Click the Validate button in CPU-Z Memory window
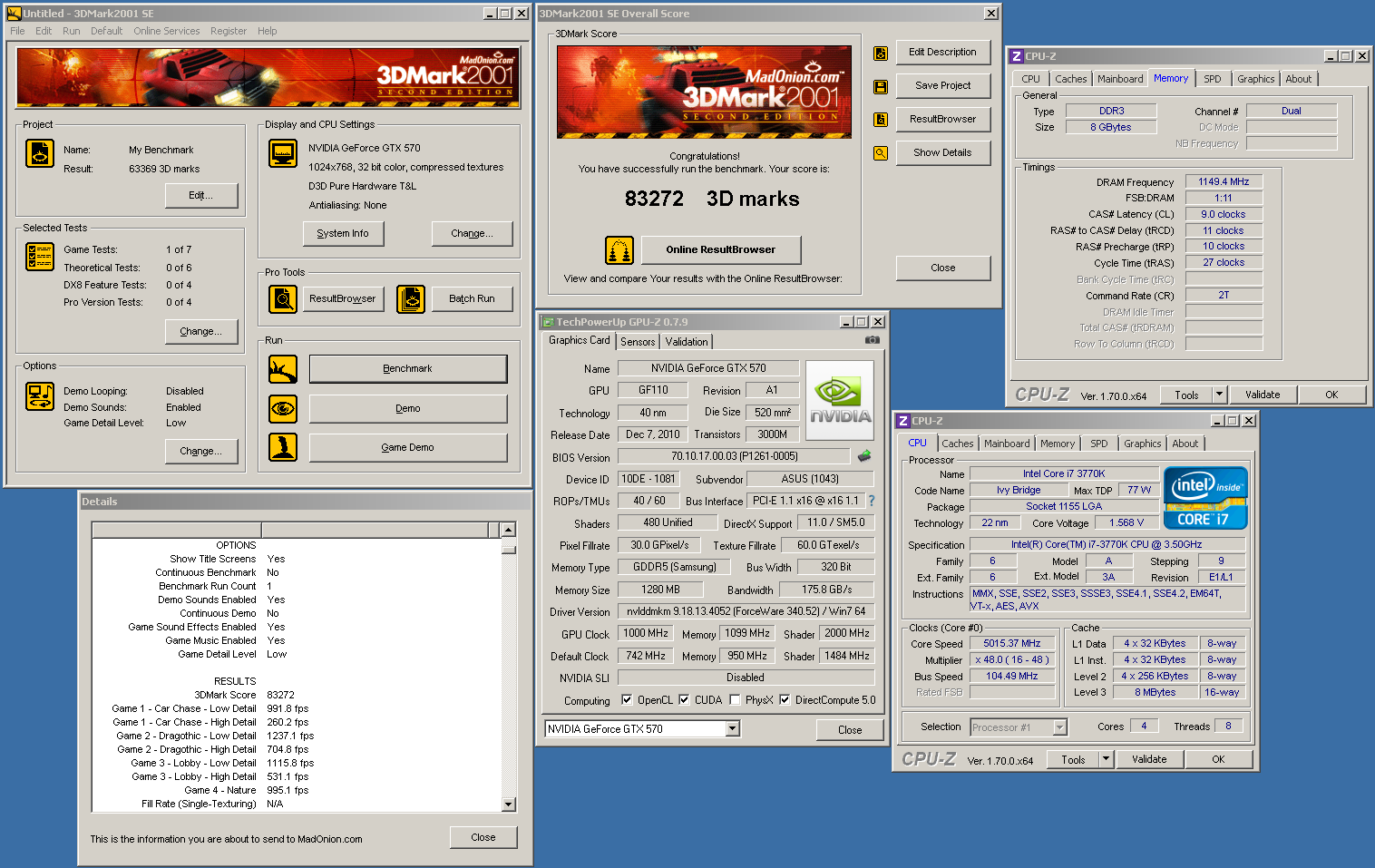This screenshot has height=868, width=1375. 1263,395
